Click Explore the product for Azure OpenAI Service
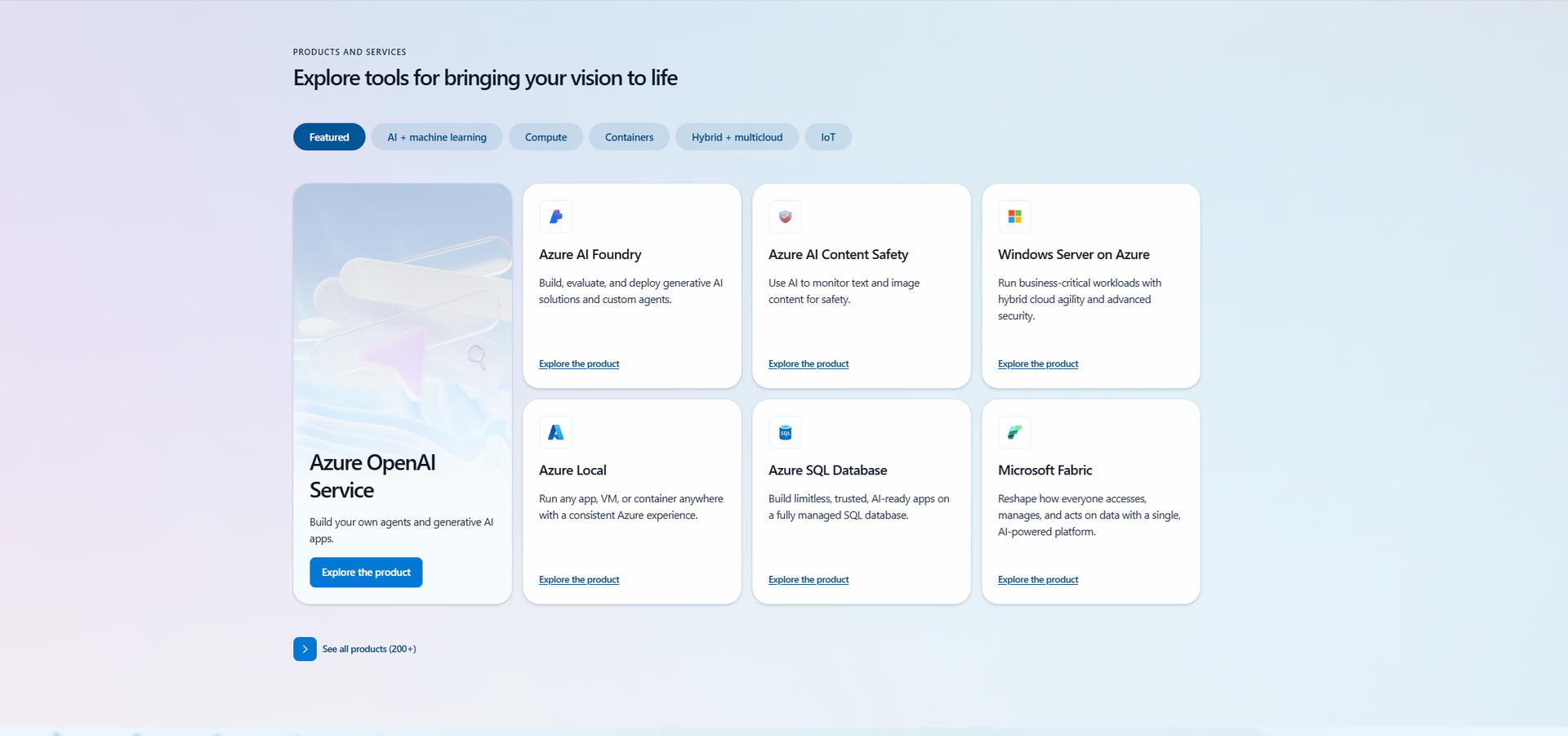The width and height of the screenshot is (1568, 736). coord(365,572)
